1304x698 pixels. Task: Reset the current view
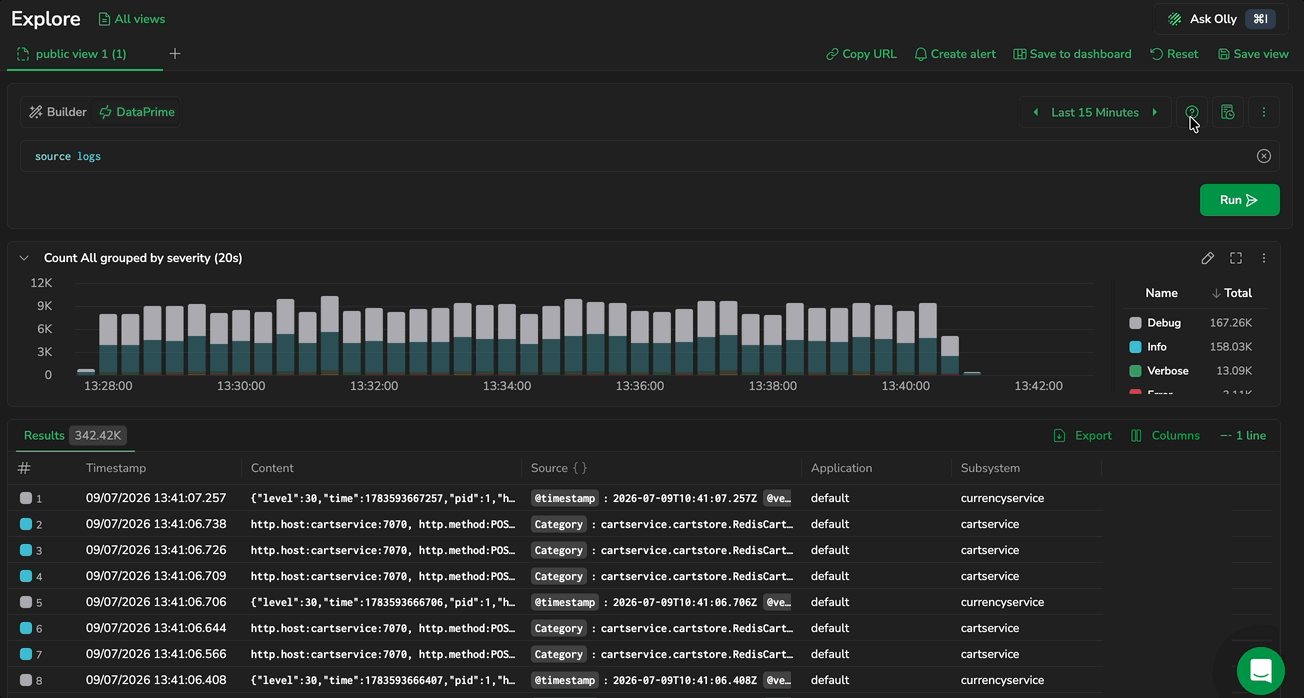[1174, 54]
